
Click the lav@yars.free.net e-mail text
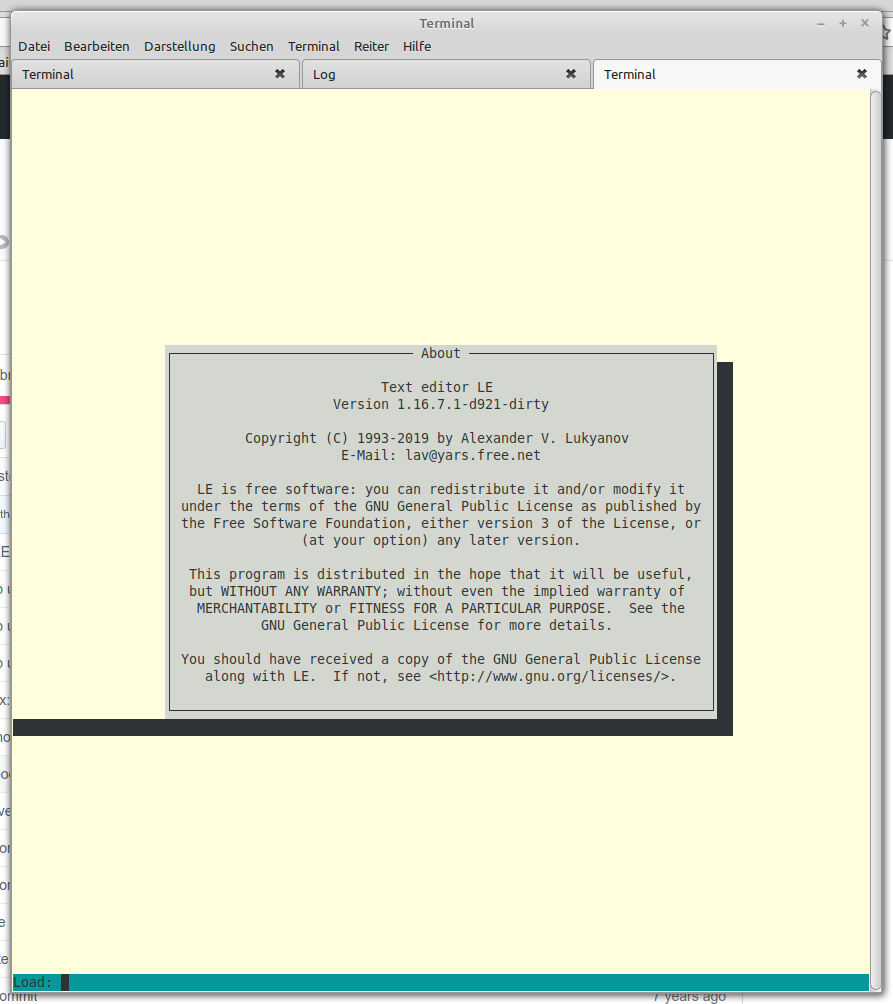(x=472, y=455)
